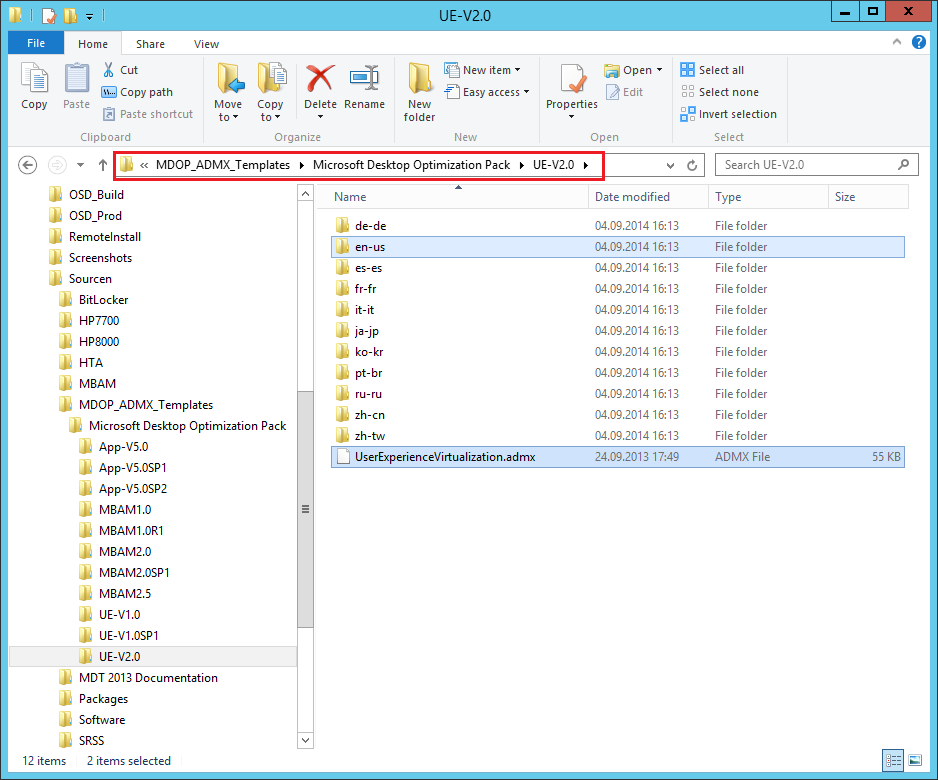
Task: Select the ja-jp folder
Action: (617, 331)
